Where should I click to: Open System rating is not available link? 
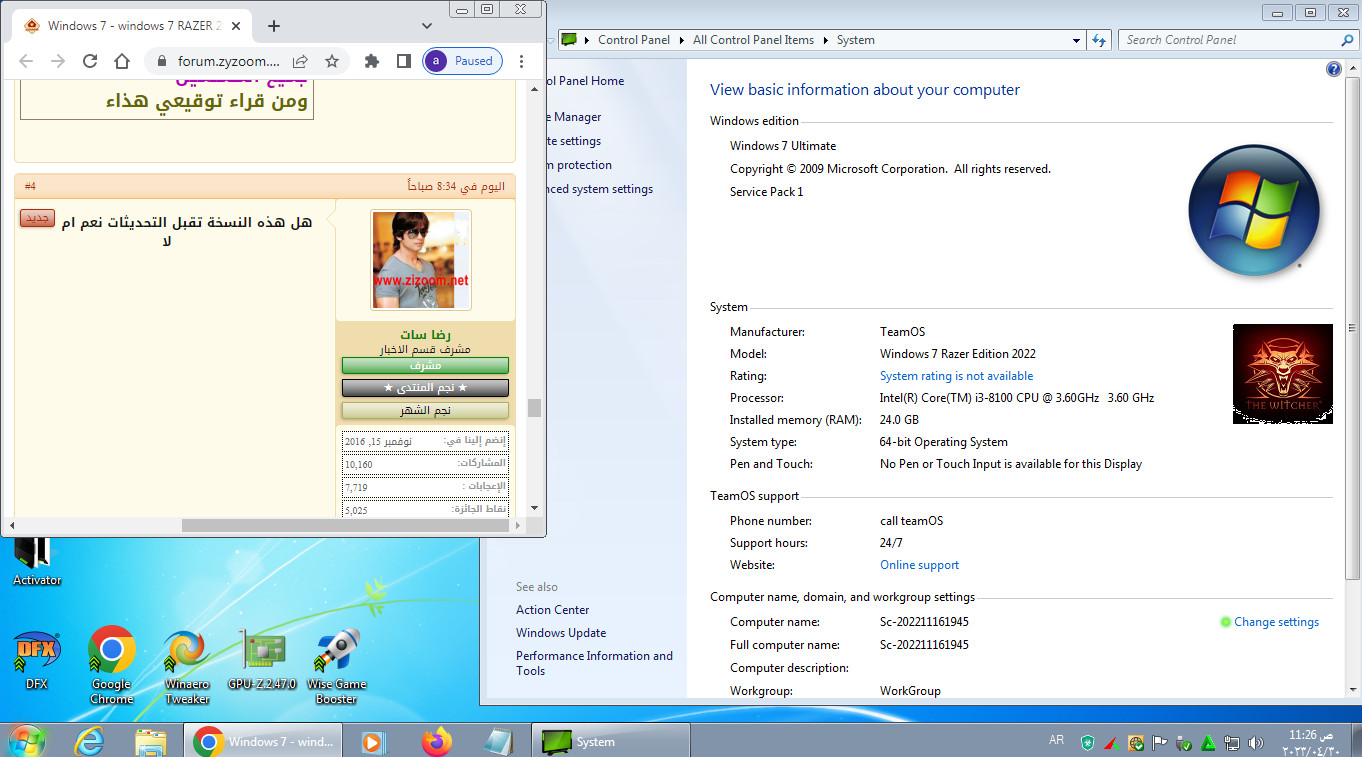click(x=956, y=376)
